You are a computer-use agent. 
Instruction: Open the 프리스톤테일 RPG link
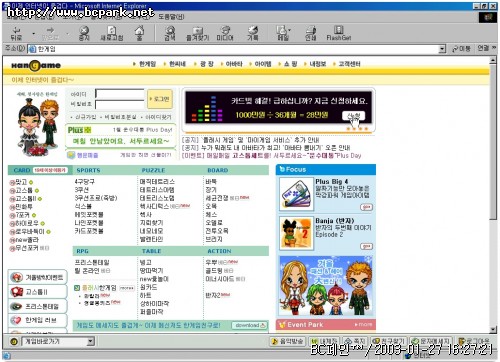[92, 263]
